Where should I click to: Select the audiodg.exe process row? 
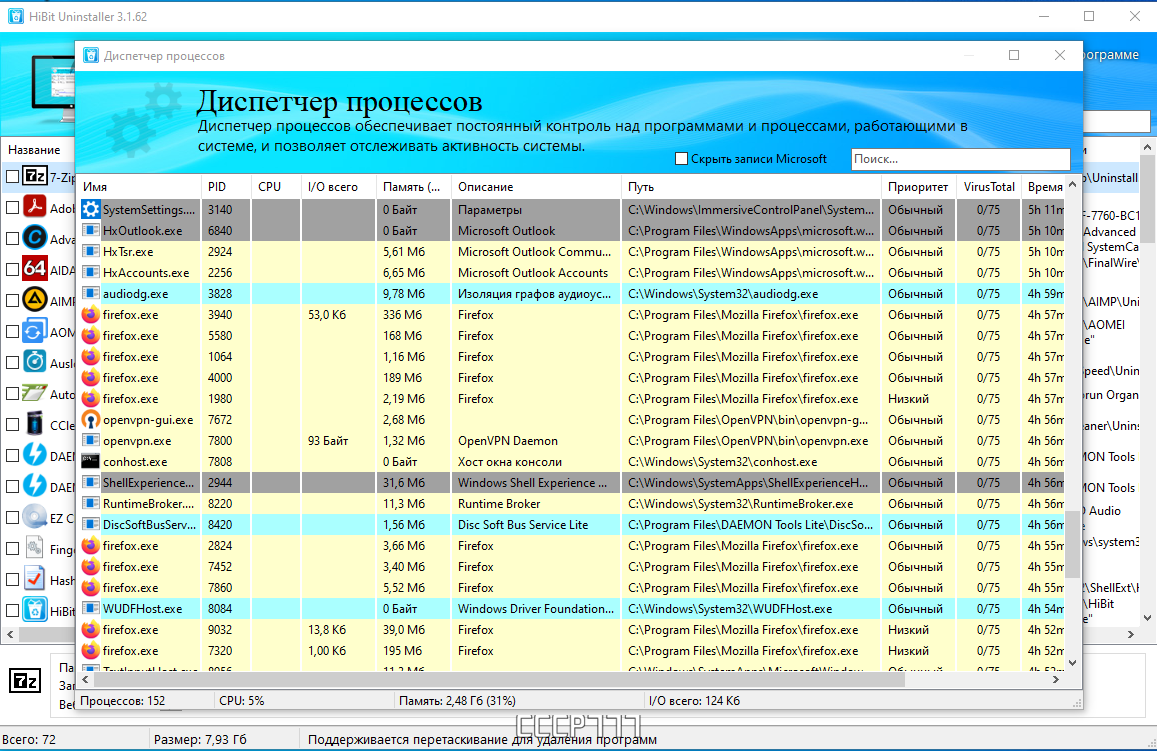coord(572,294)
